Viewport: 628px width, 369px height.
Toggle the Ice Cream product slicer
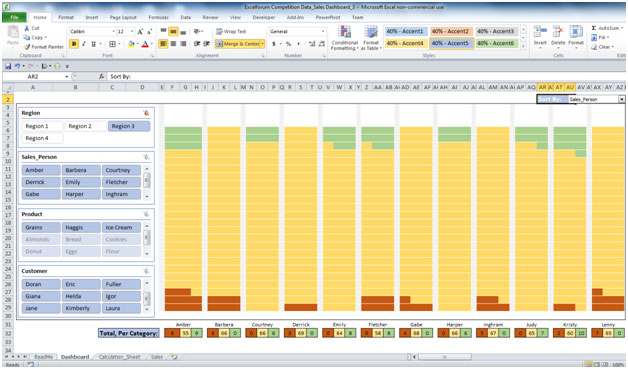(121, 228)
